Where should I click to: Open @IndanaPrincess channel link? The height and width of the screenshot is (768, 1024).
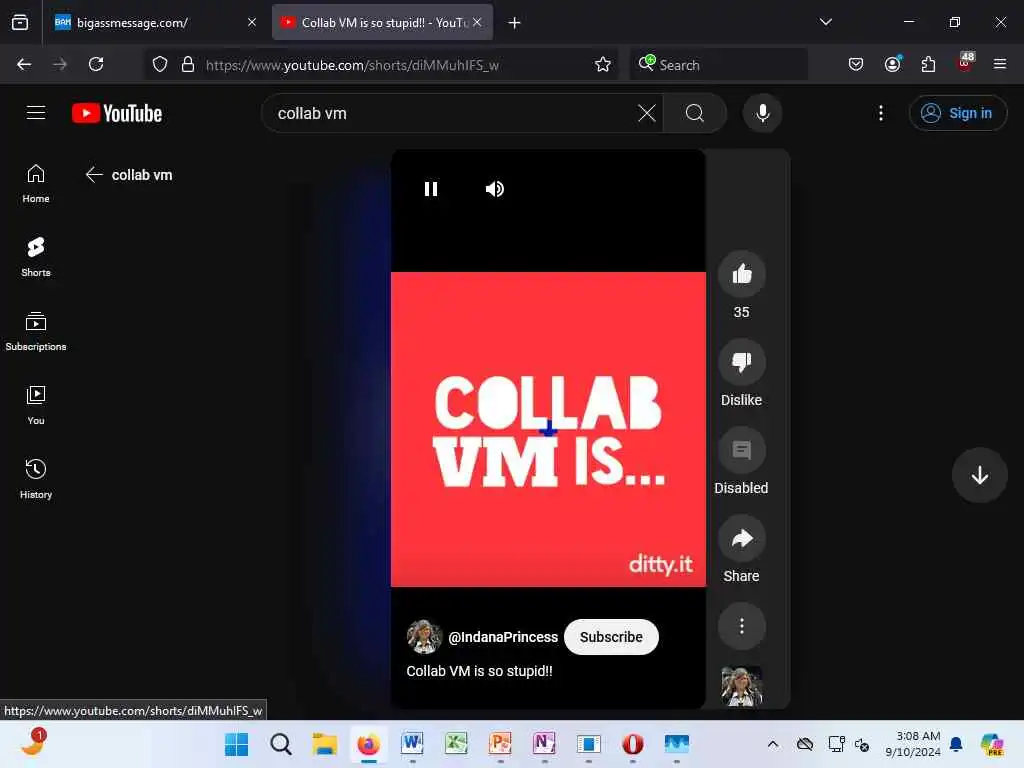(503, 637)
